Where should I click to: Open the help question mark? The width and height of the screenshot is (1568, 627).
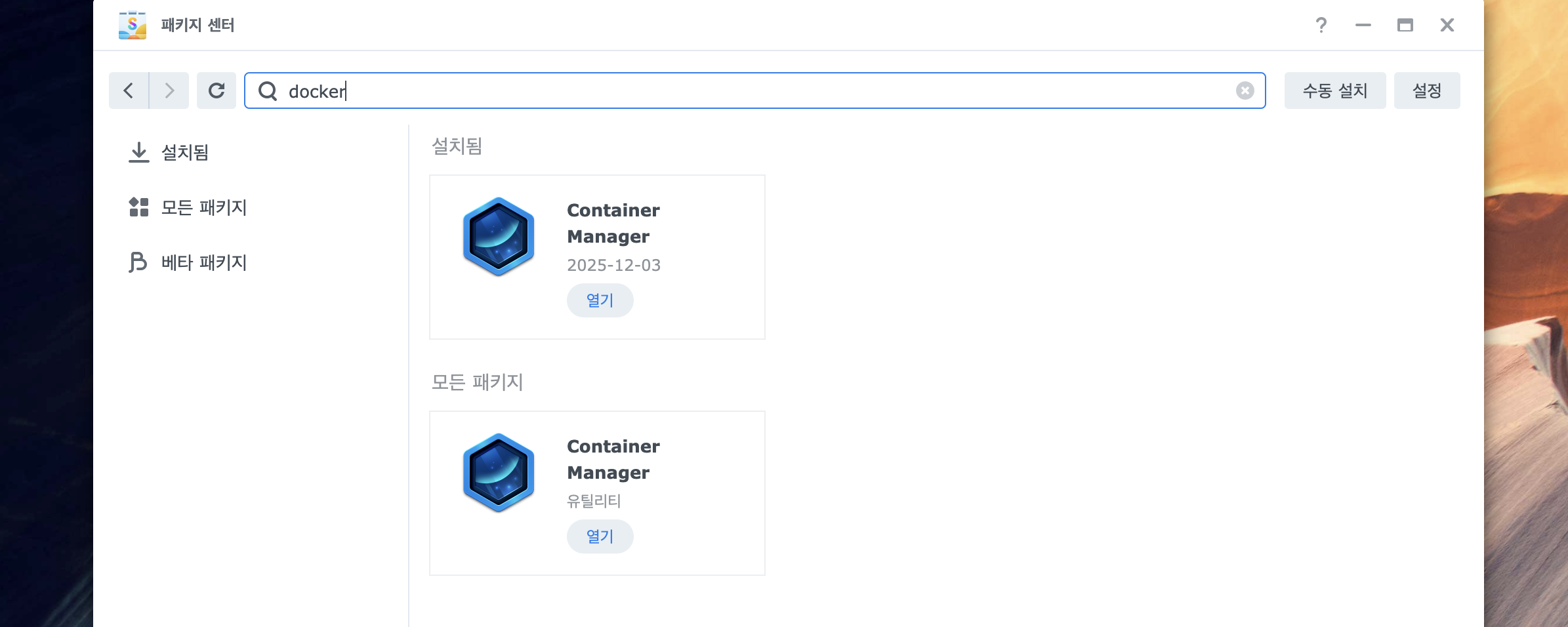click(1321, 25)
